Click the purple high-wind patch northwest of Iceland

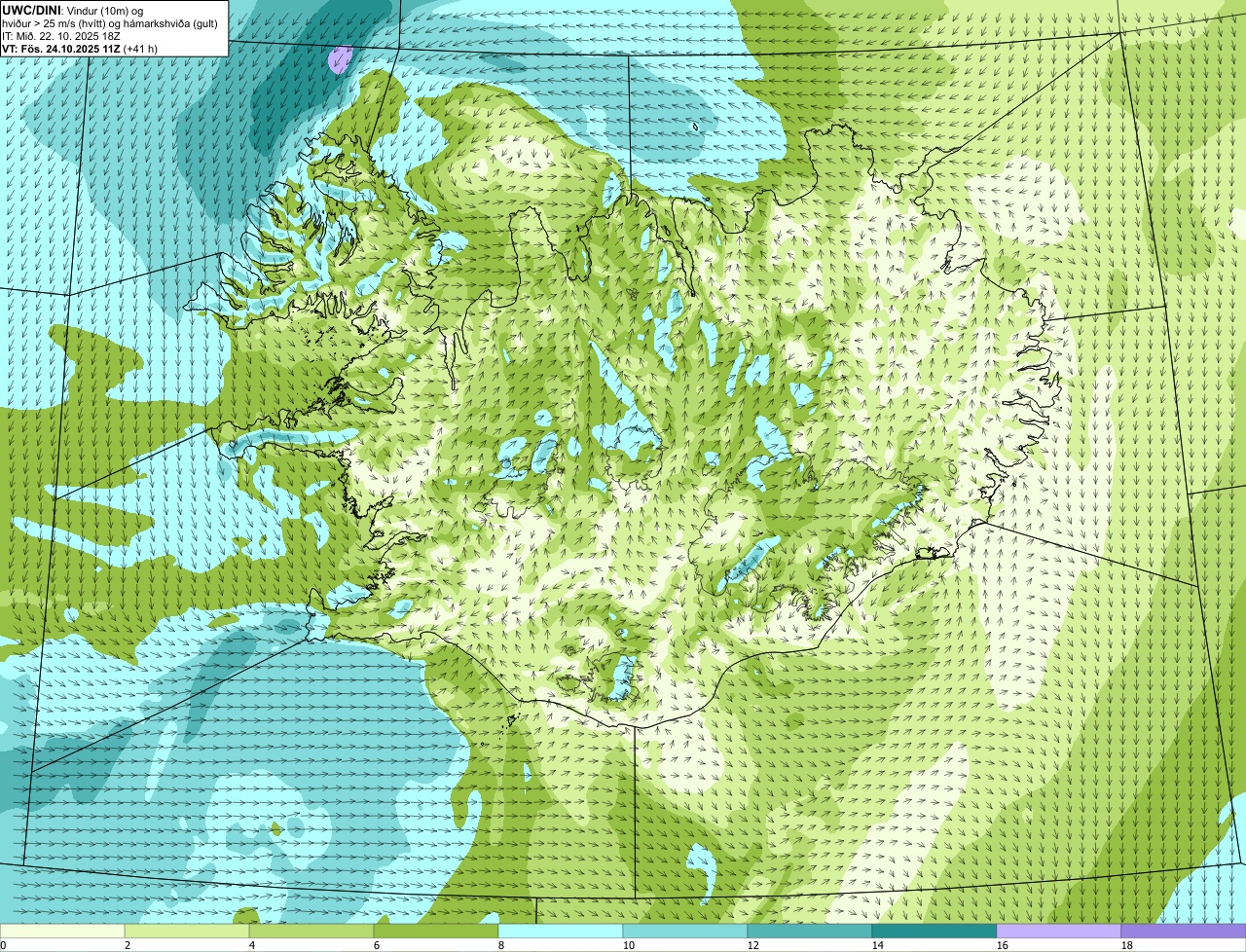coord(339,59)
